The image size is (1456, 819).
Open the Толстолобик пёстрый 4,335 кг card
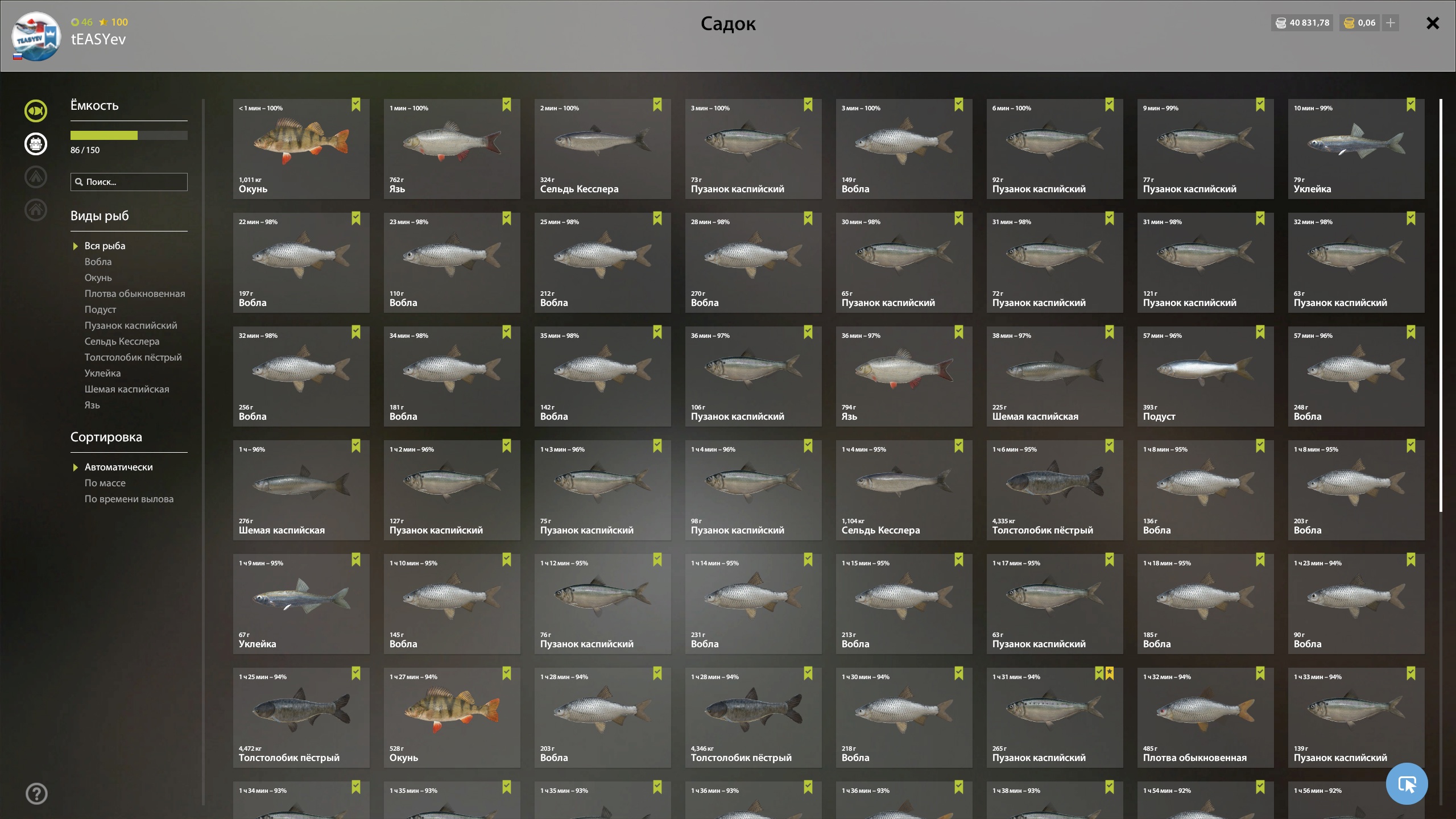[x=1055, y=490]
